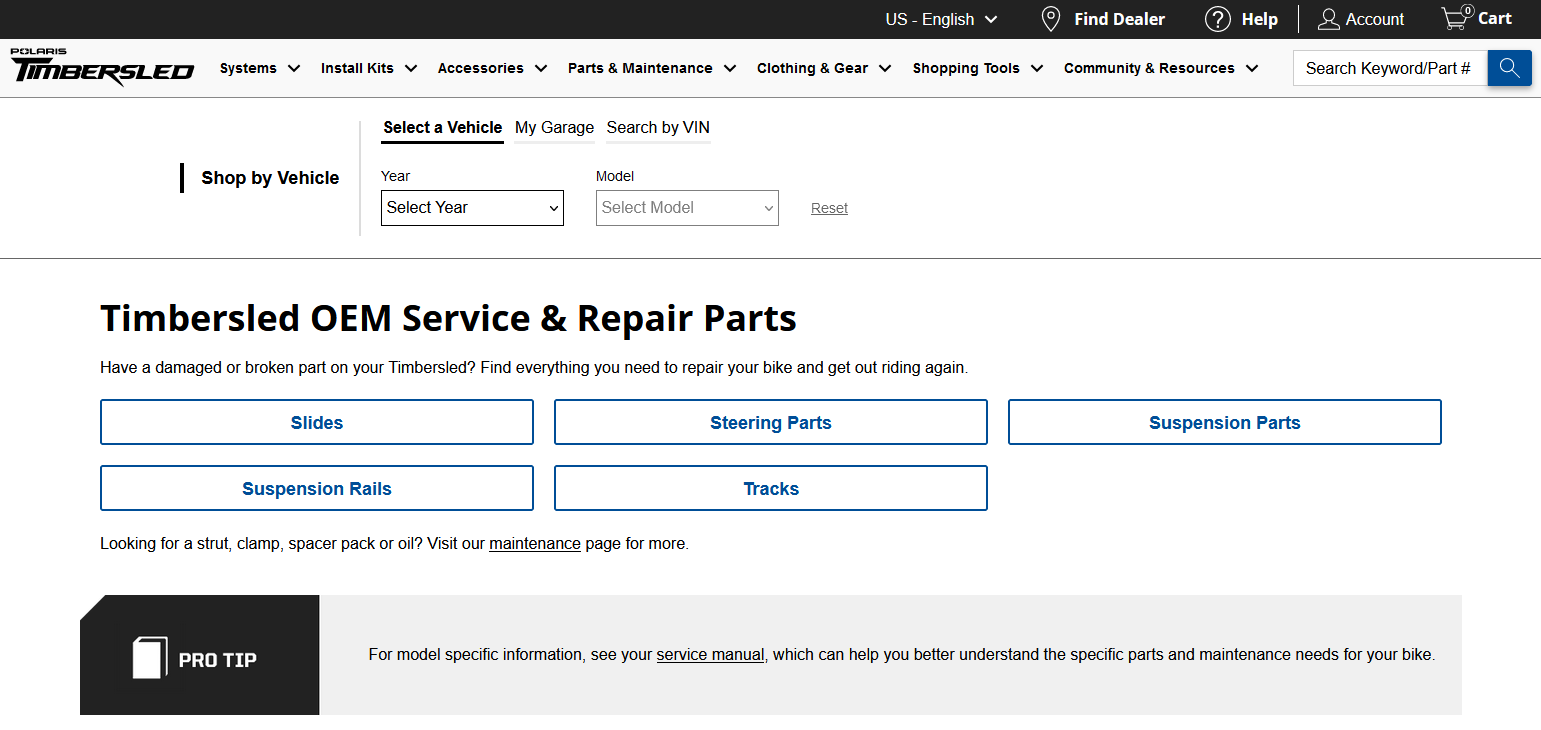
Task: Expand the Systems menu
Action: point(260,68)
